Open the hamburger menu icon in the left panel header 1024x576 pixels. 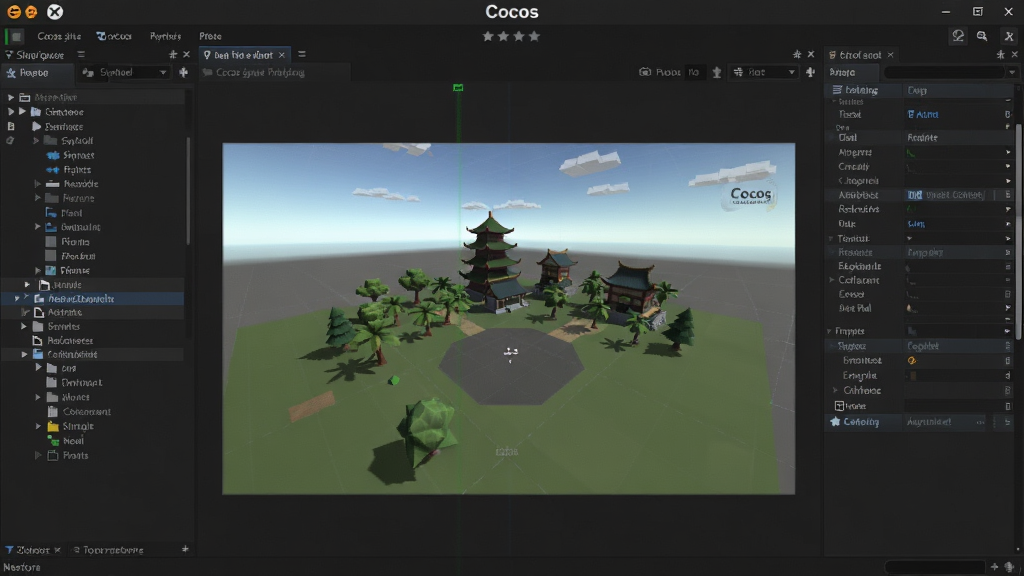81,54
